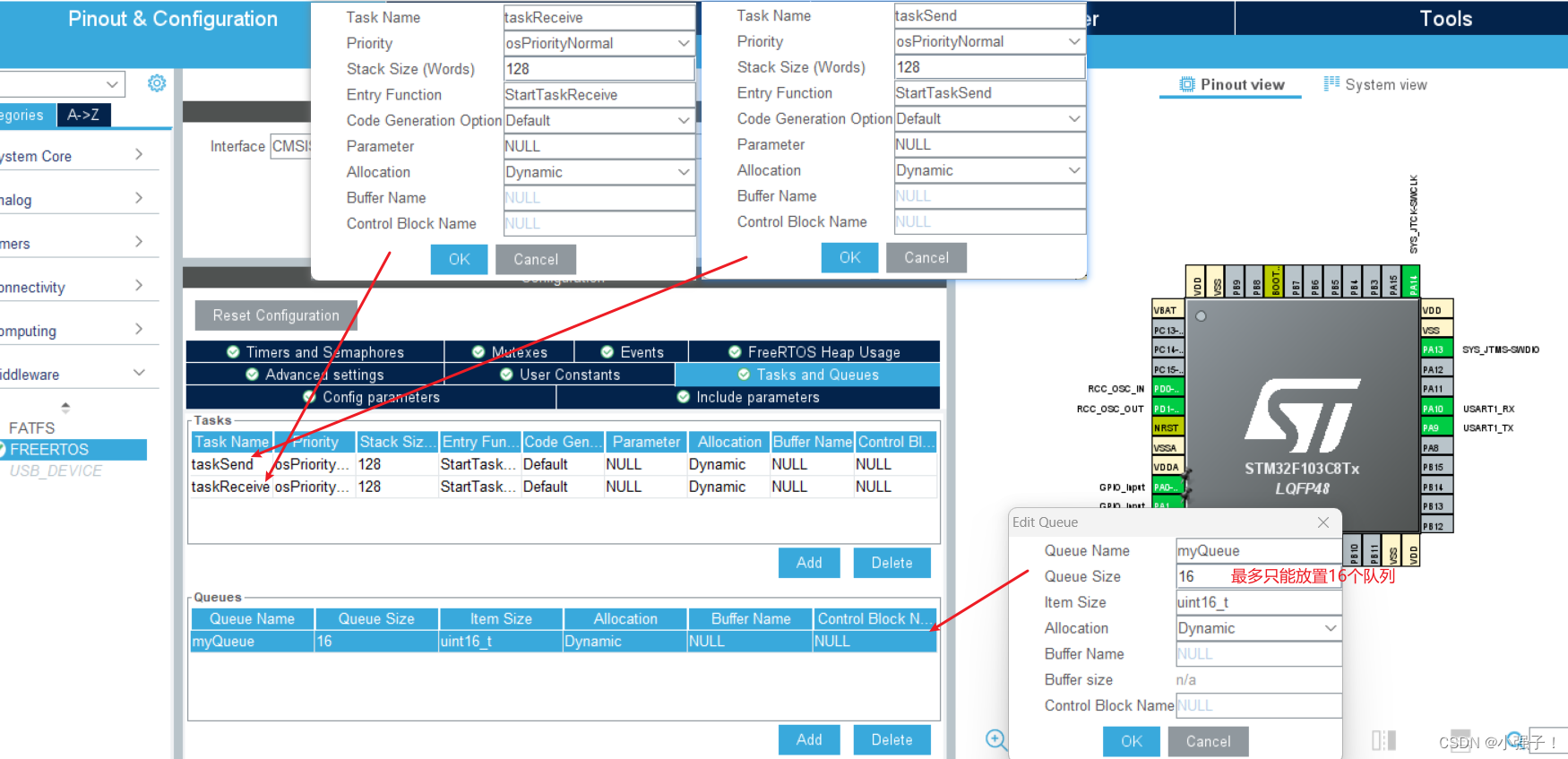Open Priority dropdown in taskSend dialog
Screen dimensions: 1568x759
1073,41
